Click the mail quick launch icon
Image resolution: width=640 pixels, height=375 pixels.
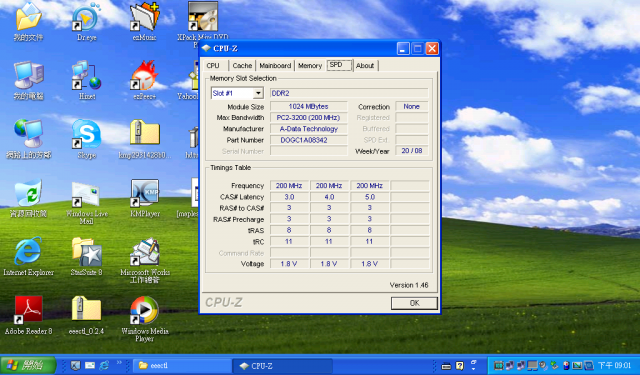pyautogui.click(x=90, y=366)
